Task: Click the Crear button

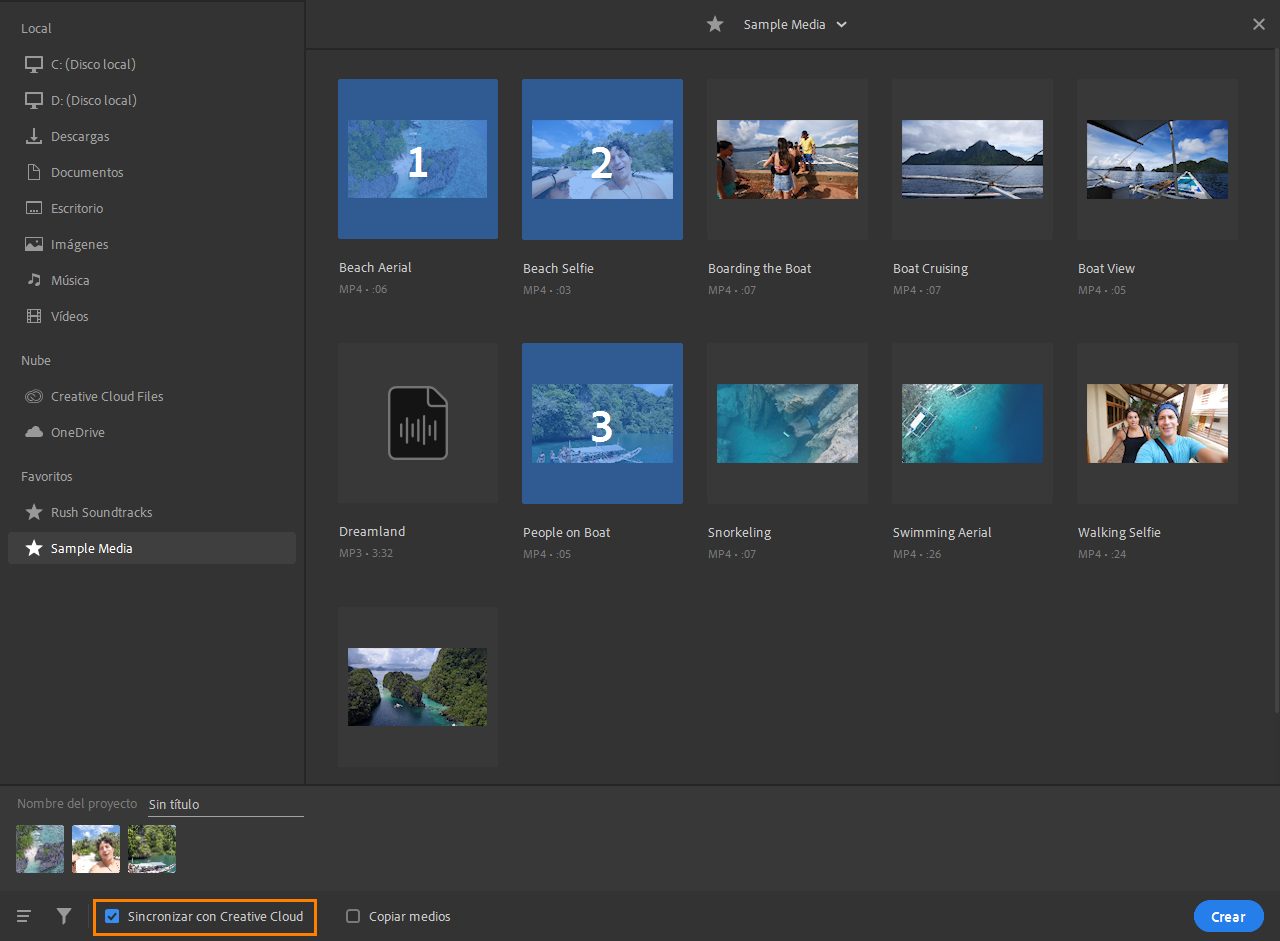Action: 1228,916
